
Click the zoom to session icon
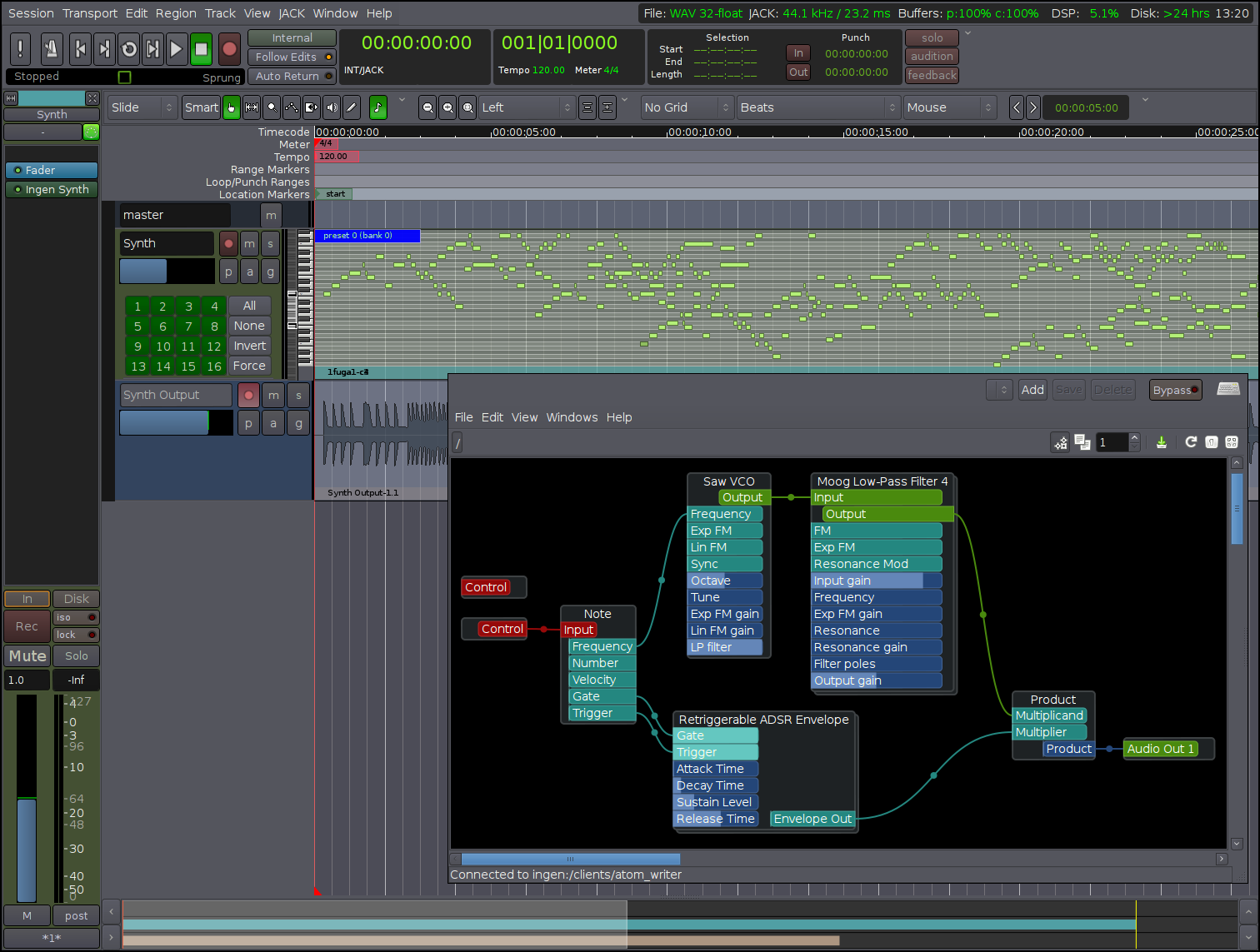point(467,107)
